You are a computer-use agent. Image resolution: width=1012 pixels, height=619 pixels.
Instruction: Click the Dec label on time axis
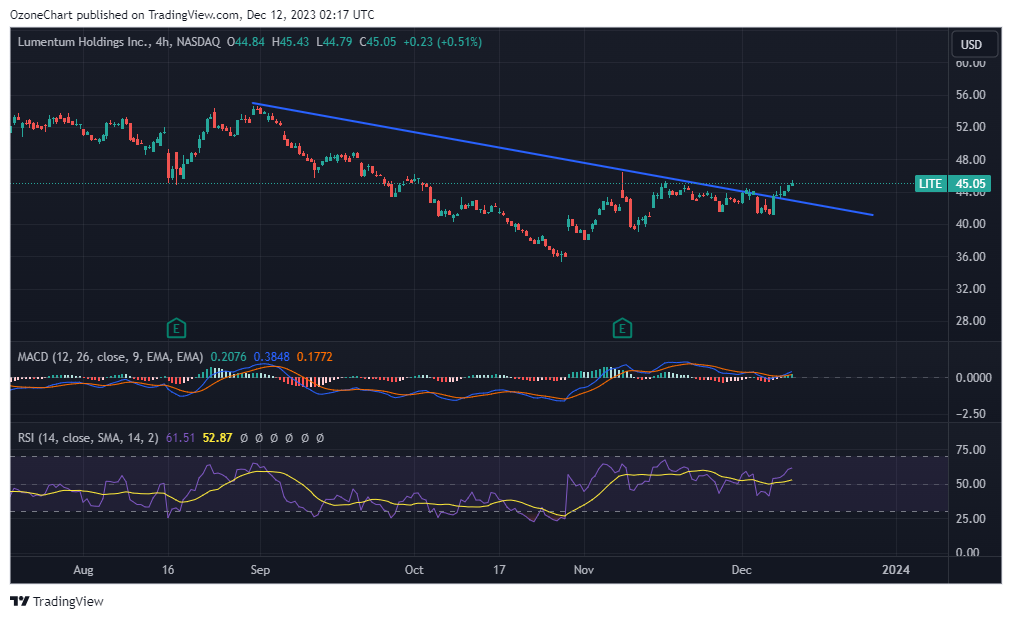click(742, 570)
